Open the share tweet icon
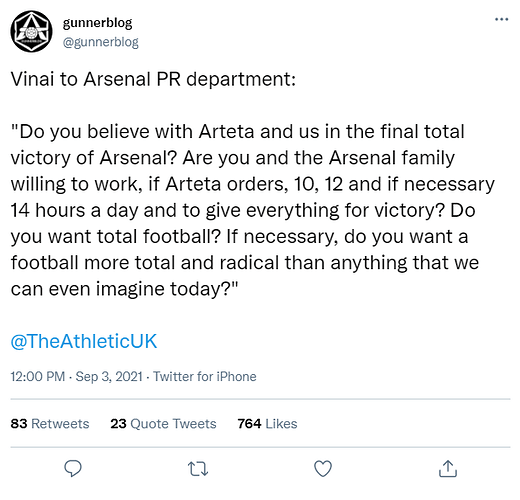The height and width of the screenshot is (500, 520). (x=448, y=468)
